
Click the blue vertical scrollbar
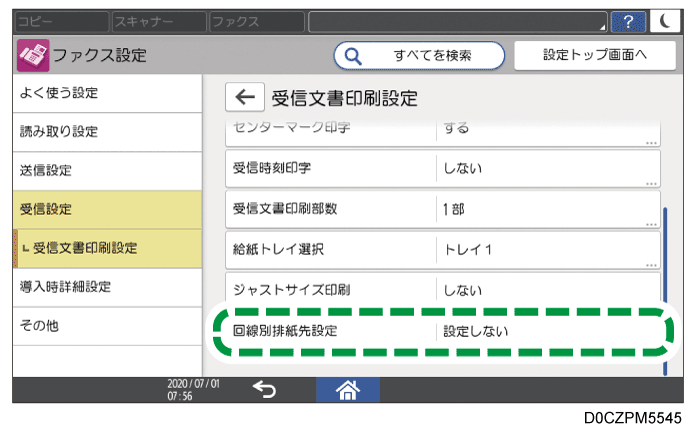665,291
